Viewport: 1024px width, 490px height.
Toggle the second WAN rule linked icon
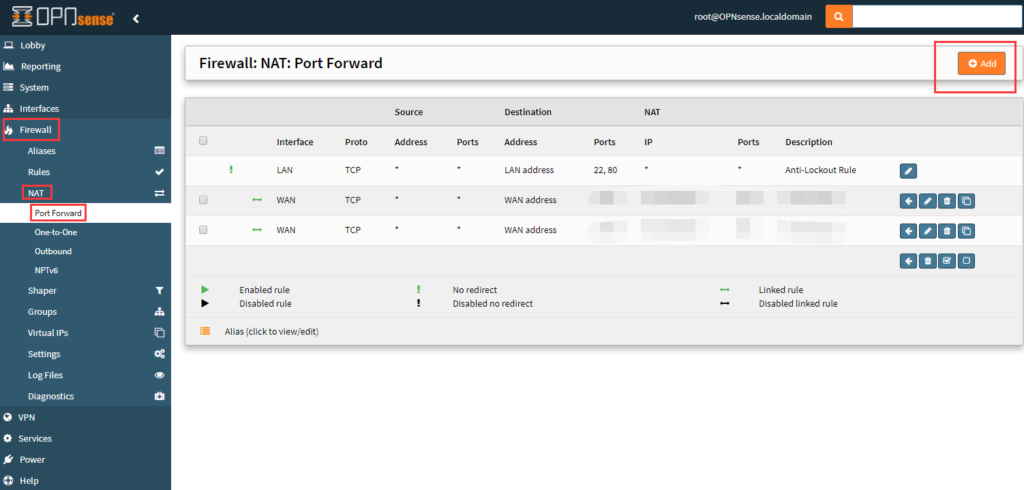pyautogui.click(x=257, y=230)
